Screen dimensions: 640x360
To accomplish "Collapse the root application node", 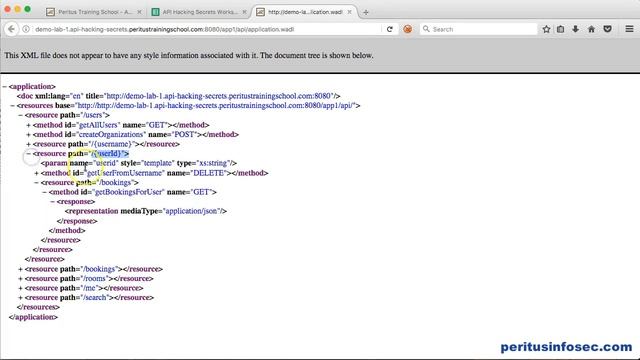I will (4, 87).
